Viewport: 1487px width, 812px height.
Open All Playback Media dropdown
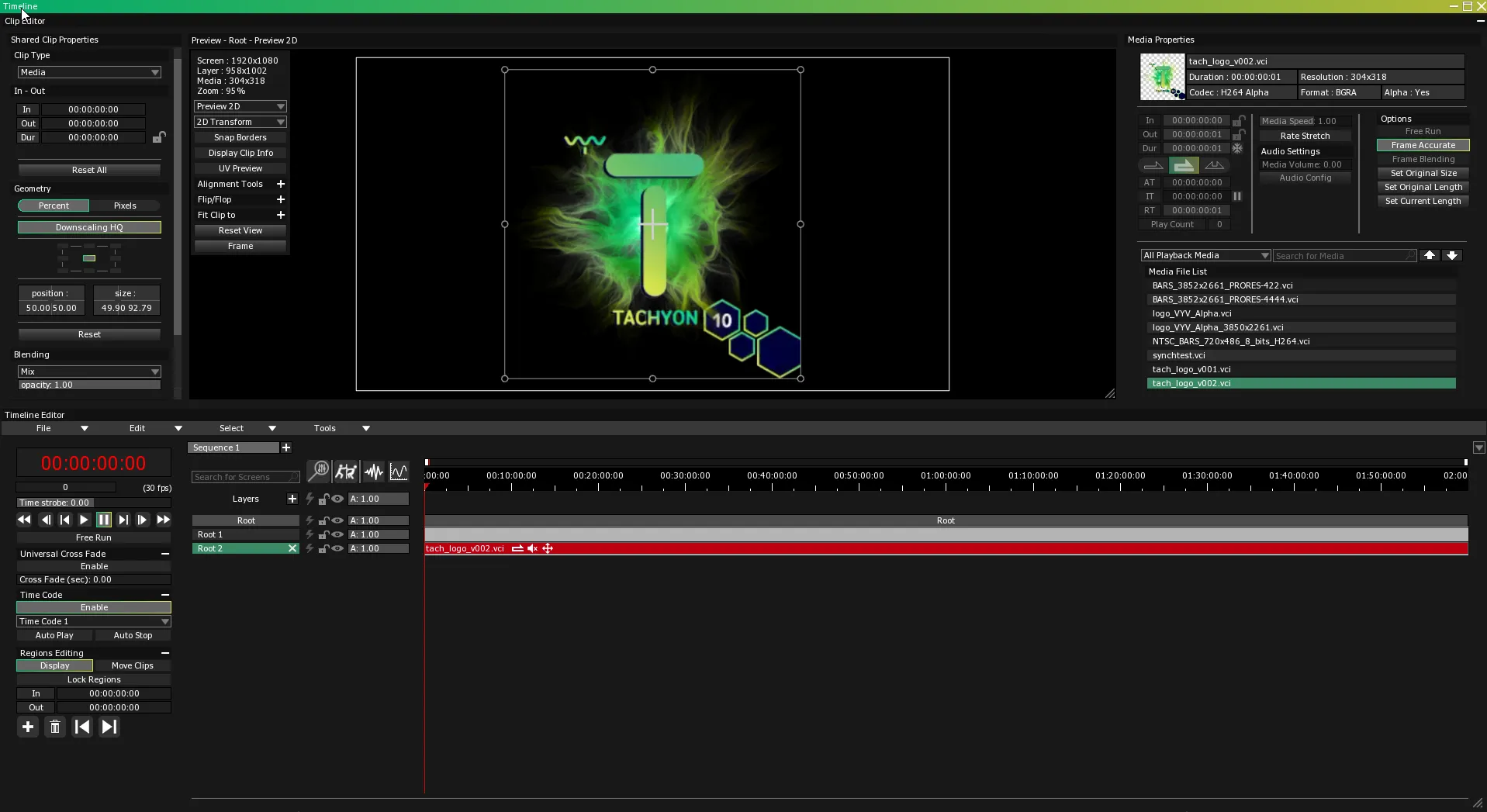1205,255
